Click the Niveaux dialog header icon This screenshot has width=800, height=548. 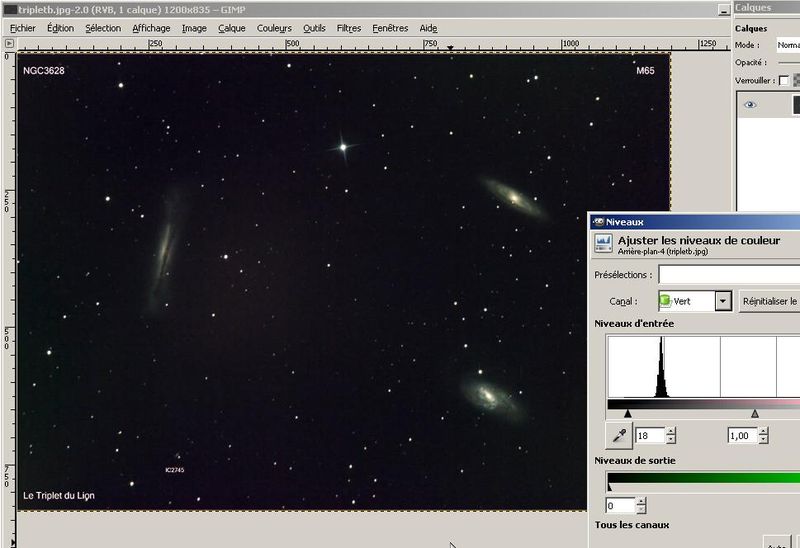[x=603, y=244]
